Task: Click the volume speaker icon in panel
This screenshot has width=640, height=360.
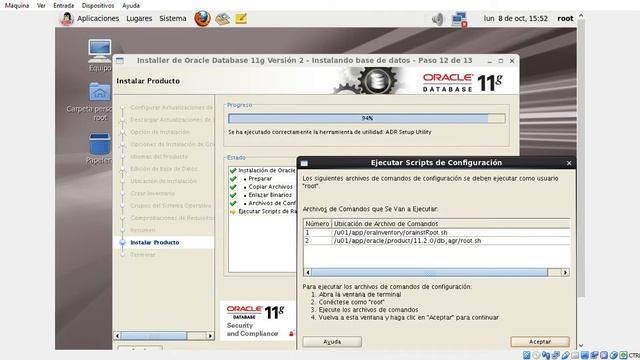Action: coord(437,19)
